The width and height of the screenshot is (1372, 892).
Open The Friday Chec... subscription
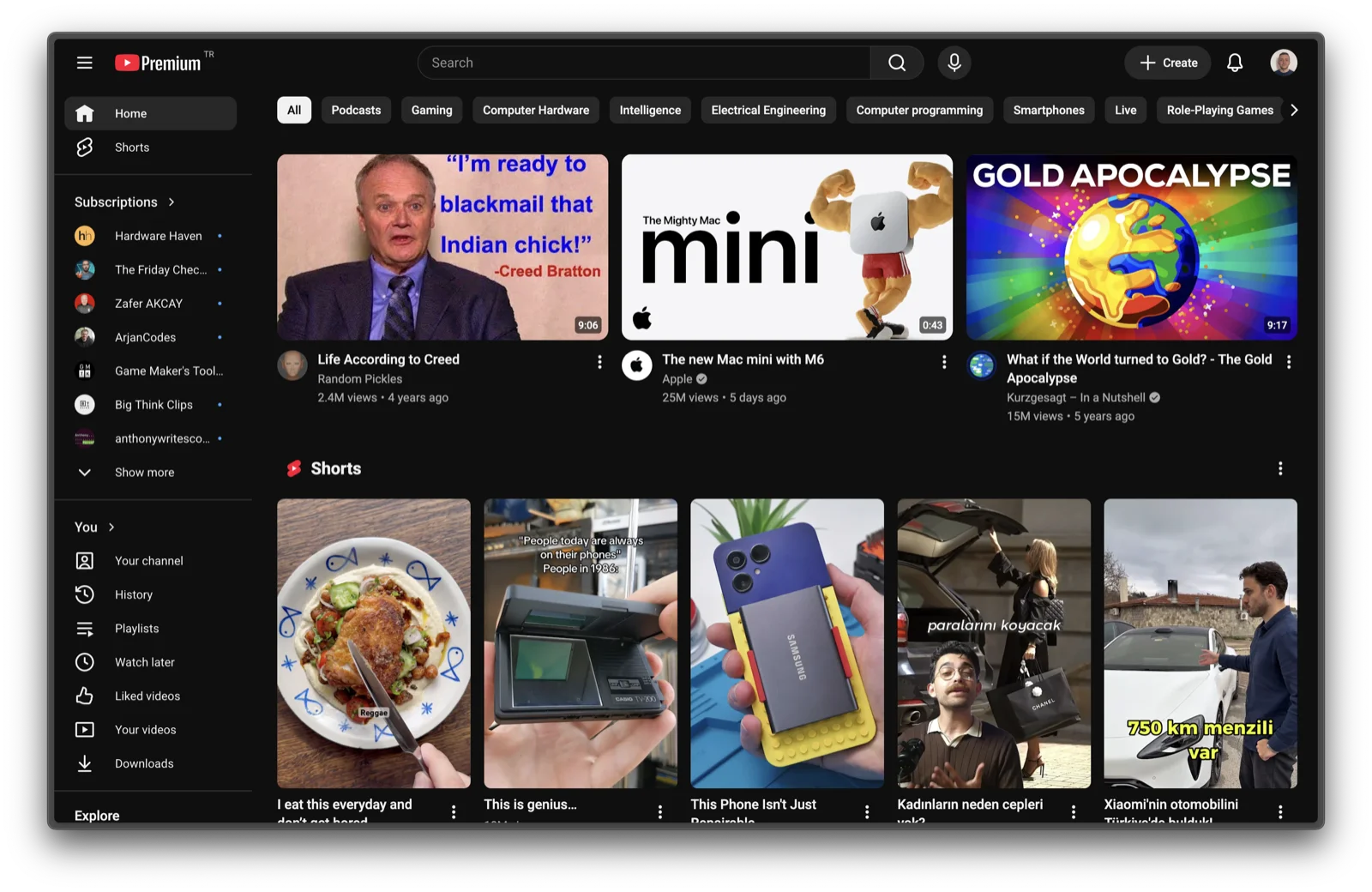pyautogui.click(x=150, y=269)
